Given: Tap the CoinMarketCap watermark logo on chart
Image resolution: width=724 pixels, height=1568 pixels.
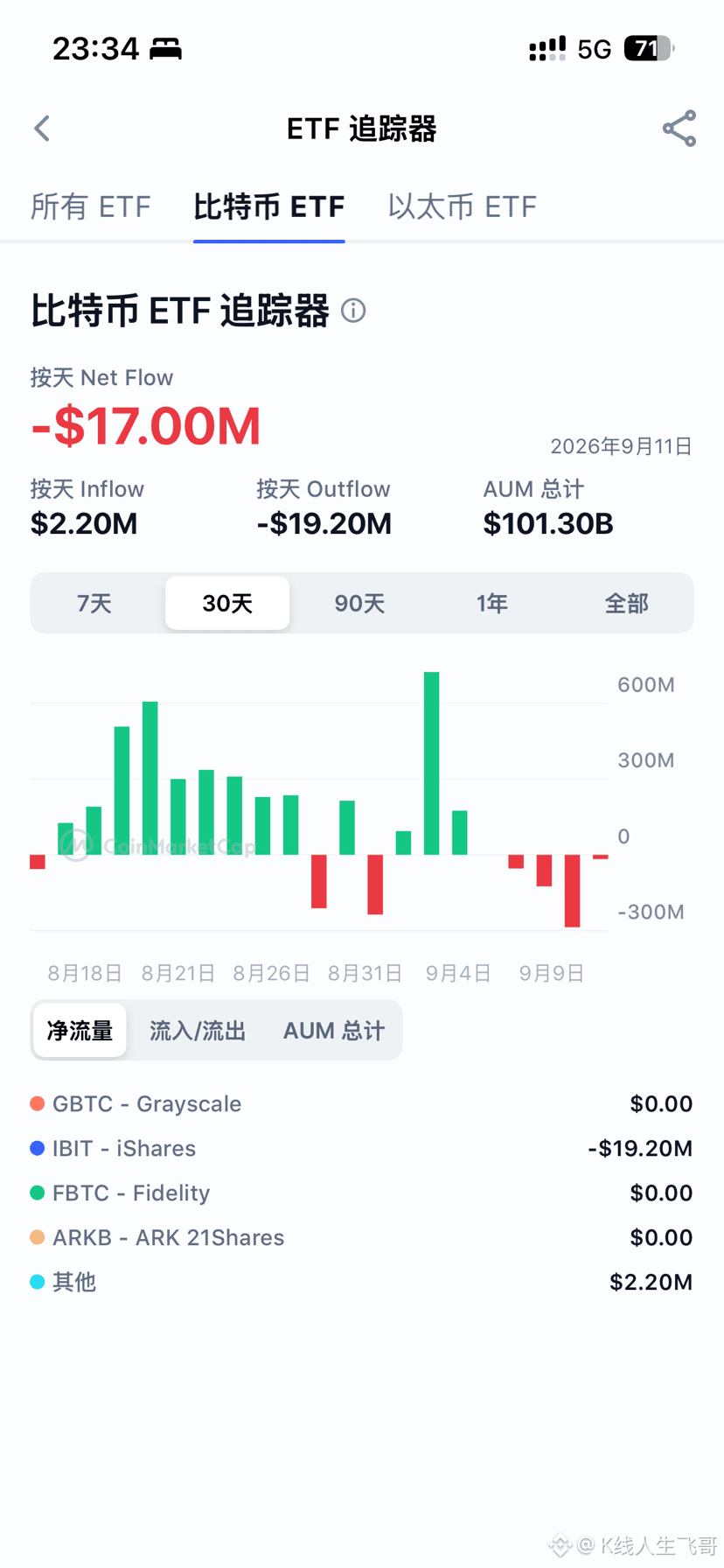Looking at the screenshot, I should point(77,844).
